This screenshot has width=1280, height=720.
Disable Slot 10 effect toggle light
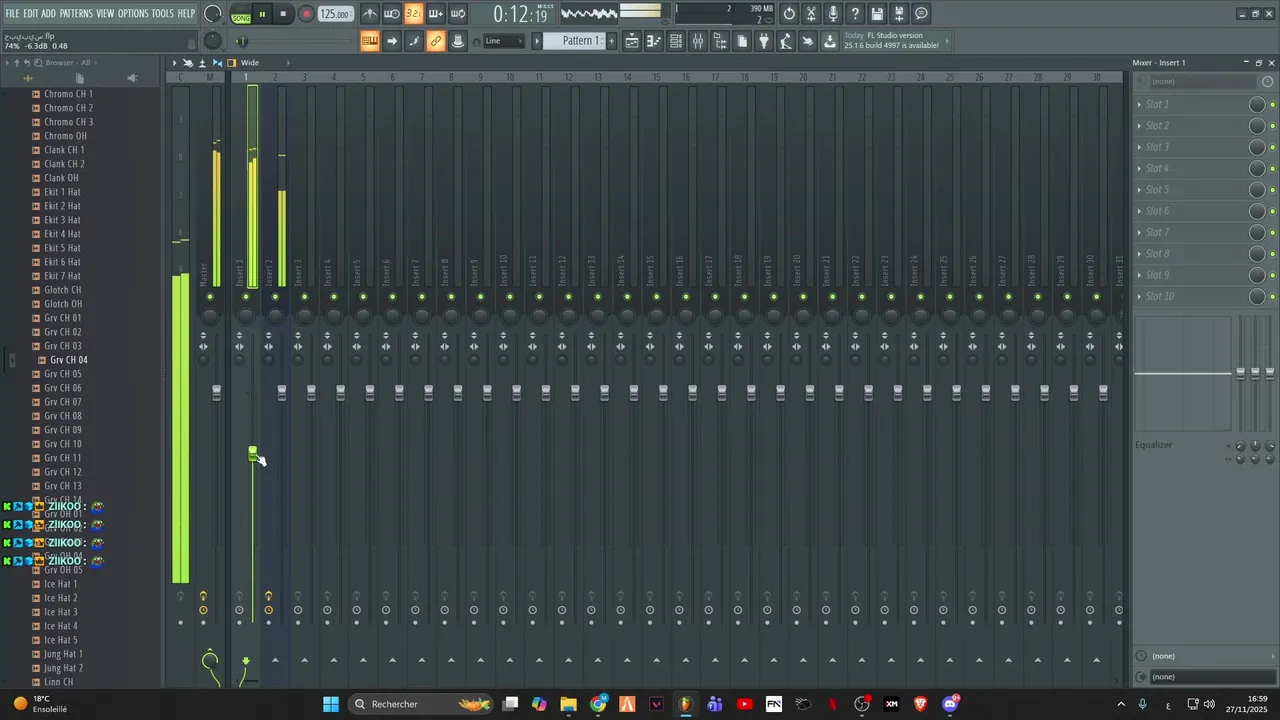click(1272, 297)
